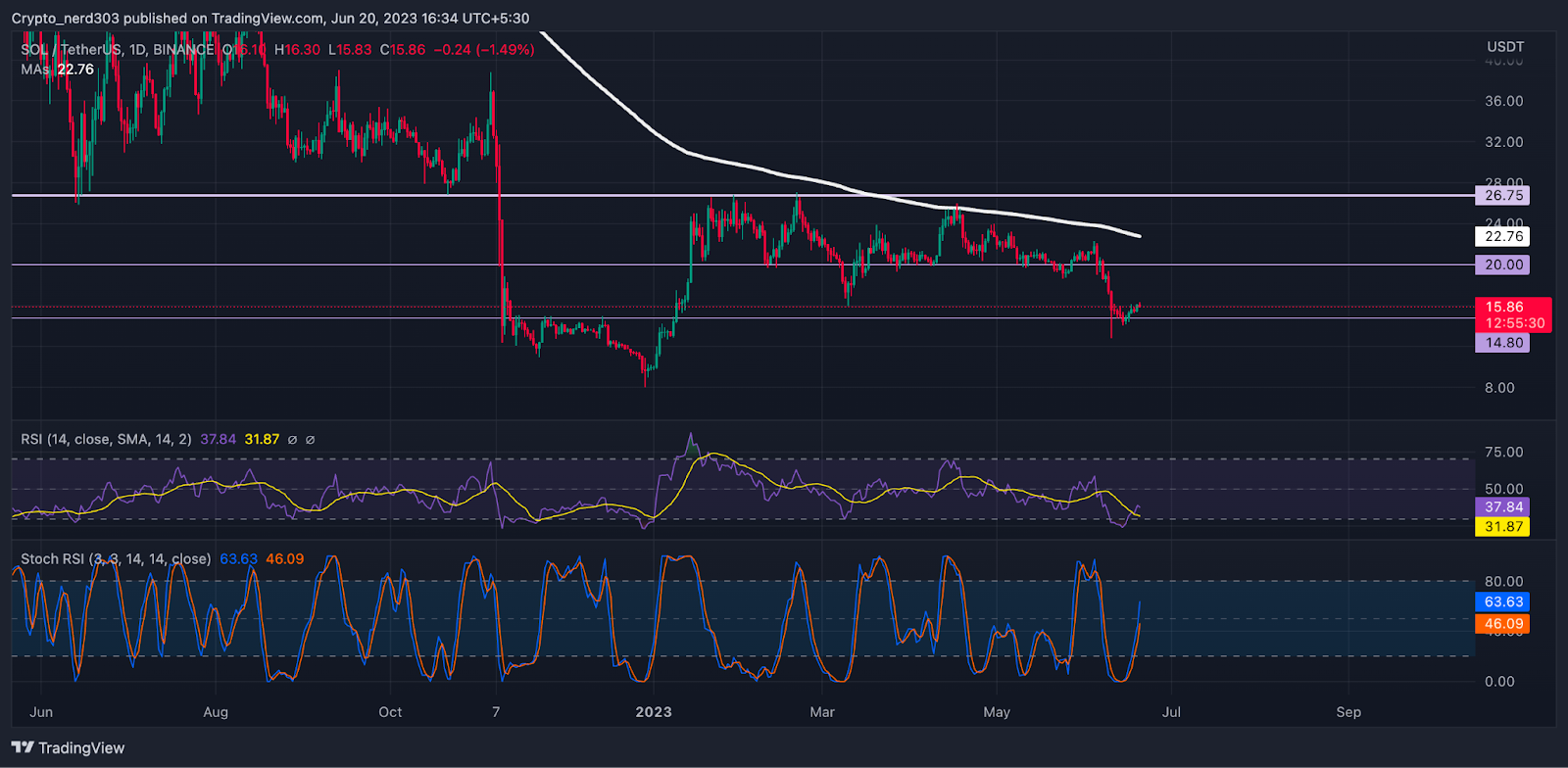Viewport: 1568px width, 768px height.
Task: Click the 20.00 horizontal line price label
Action: click(1504, 264)
